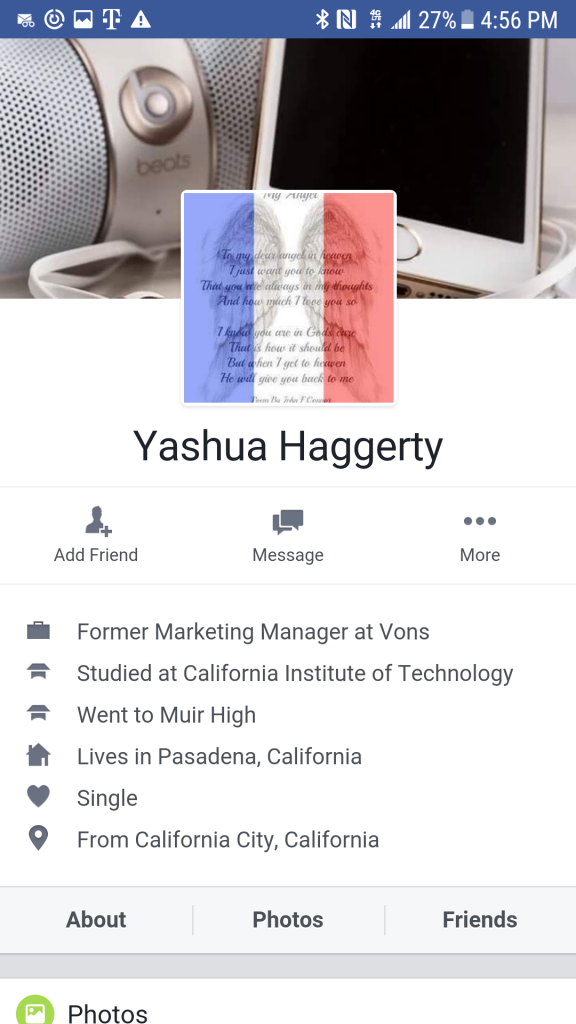The width and height of the screenshot is (576, 1024).
Task: Open the Message chat icon
Action: [x=288, y=522]
